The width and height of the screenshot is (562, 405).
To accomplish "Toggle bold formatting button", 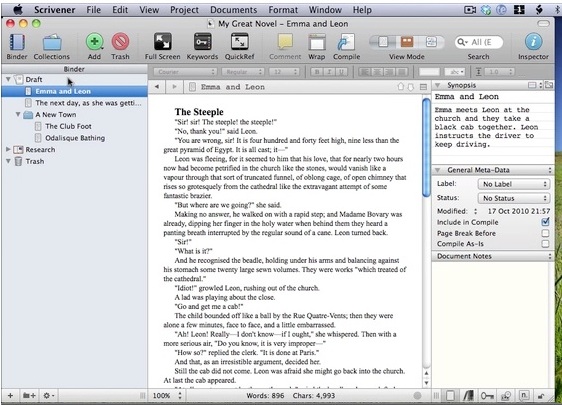I will tap(317, 72).
